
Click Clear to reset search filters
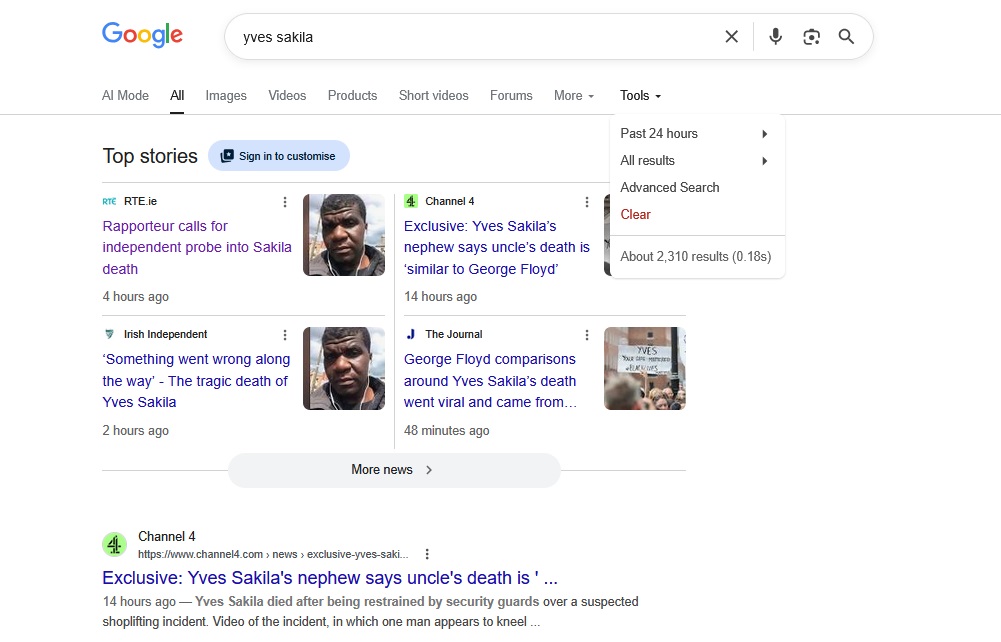635,214
